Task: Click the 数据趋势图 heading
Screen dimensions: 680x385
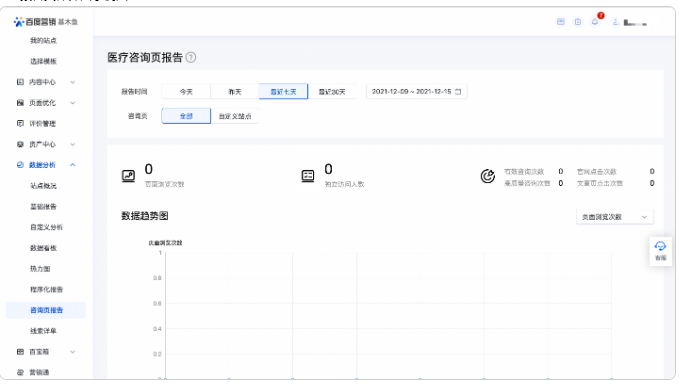Action: (x=144, y=216)
